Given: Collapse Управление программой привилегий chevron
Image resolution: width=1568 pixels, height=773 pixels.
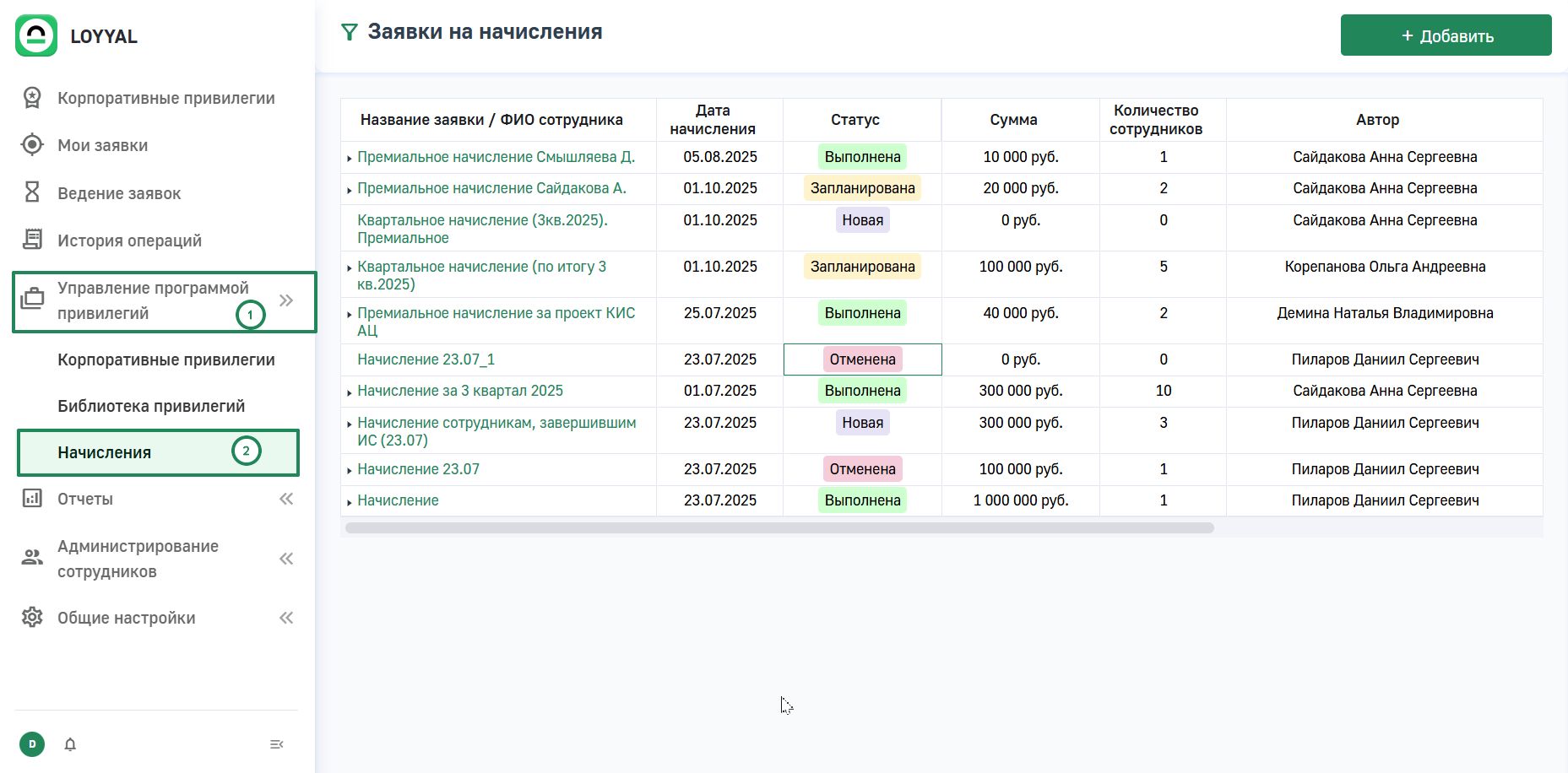Looking at the screenshot, I should (x=286, y=300).
